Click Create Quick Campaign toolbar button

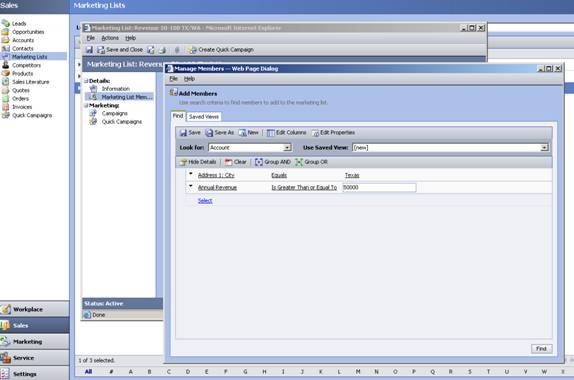click(221, 49)
